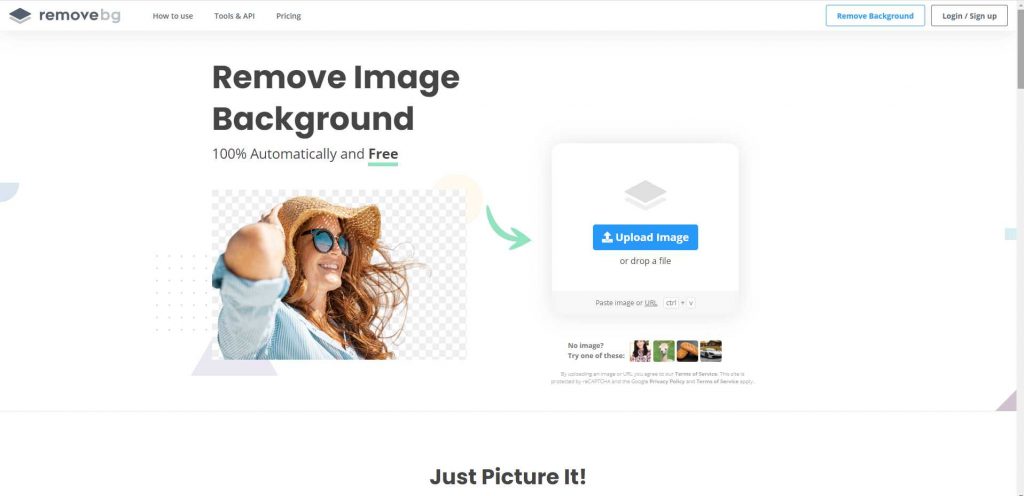Open the Tools & API menu
Viewport: 1024px width, 496px height.
coord(234,16)
